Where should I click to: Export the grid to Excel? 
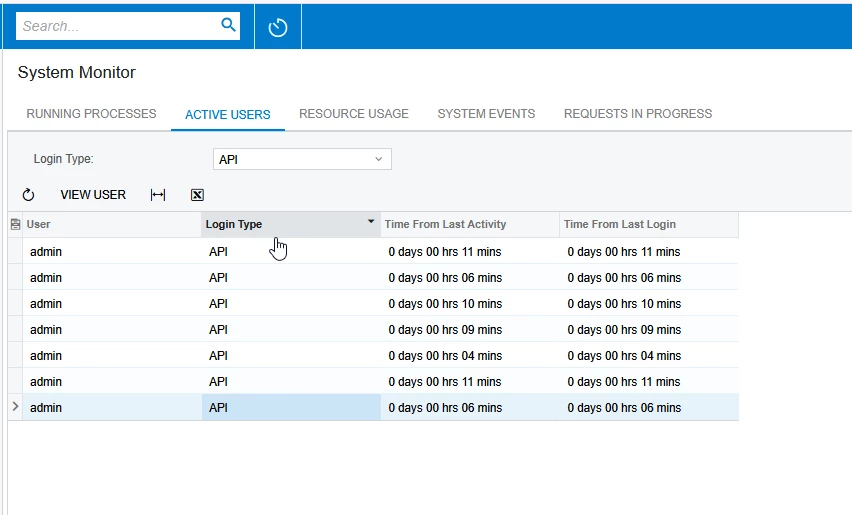coord(197,194)
